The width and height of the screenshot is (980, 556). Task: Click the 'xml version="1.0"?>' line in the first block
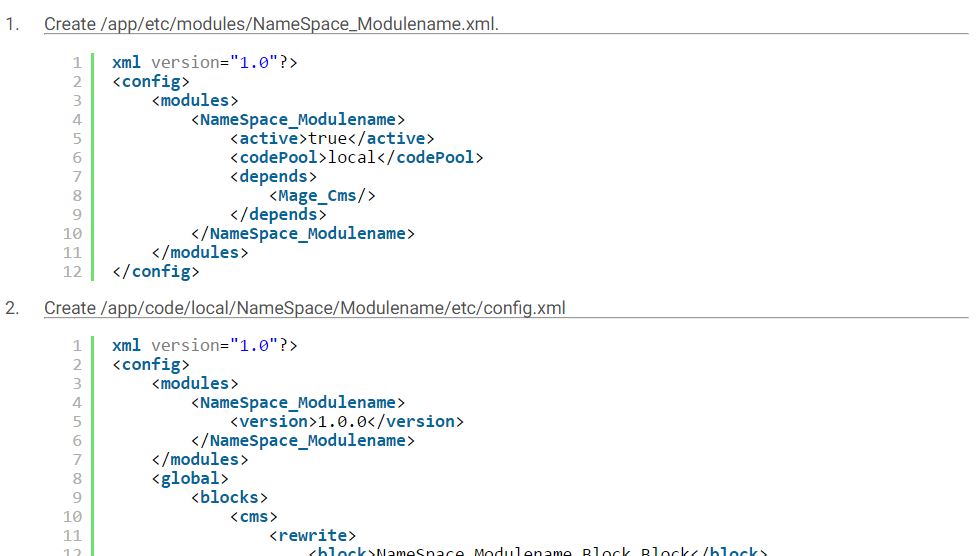(204, 62)
